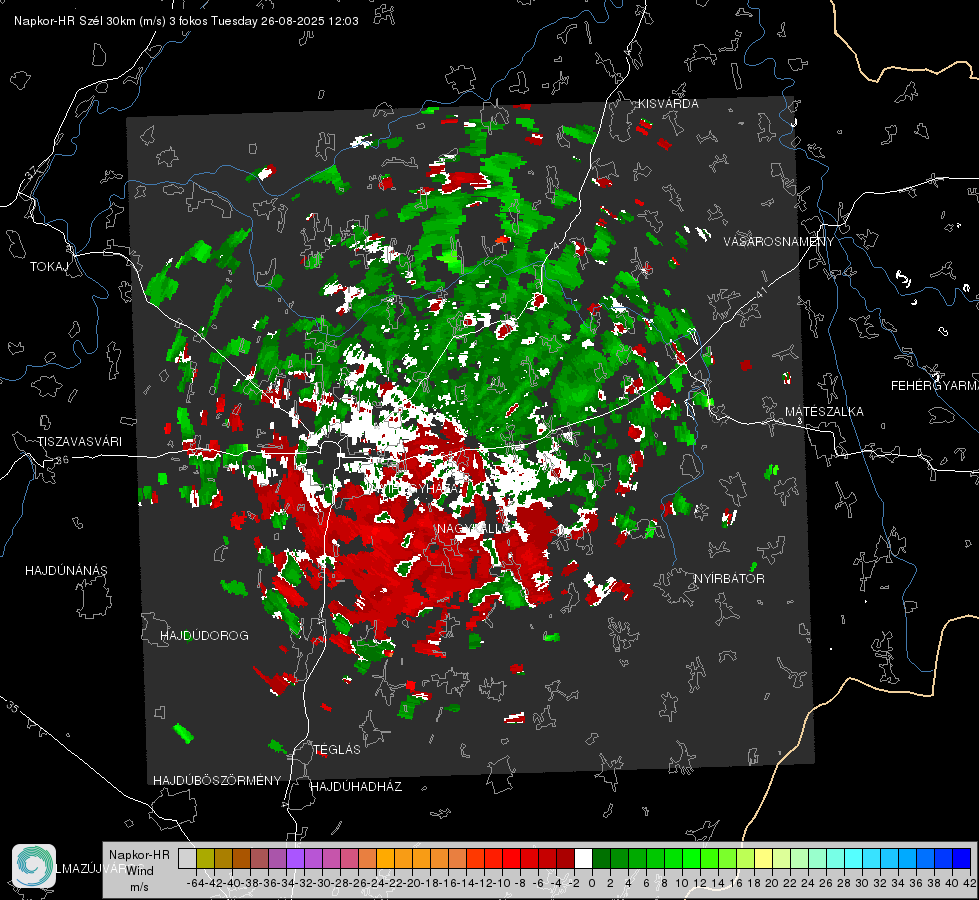Click the road number 35 label

(x=14, y=708)
